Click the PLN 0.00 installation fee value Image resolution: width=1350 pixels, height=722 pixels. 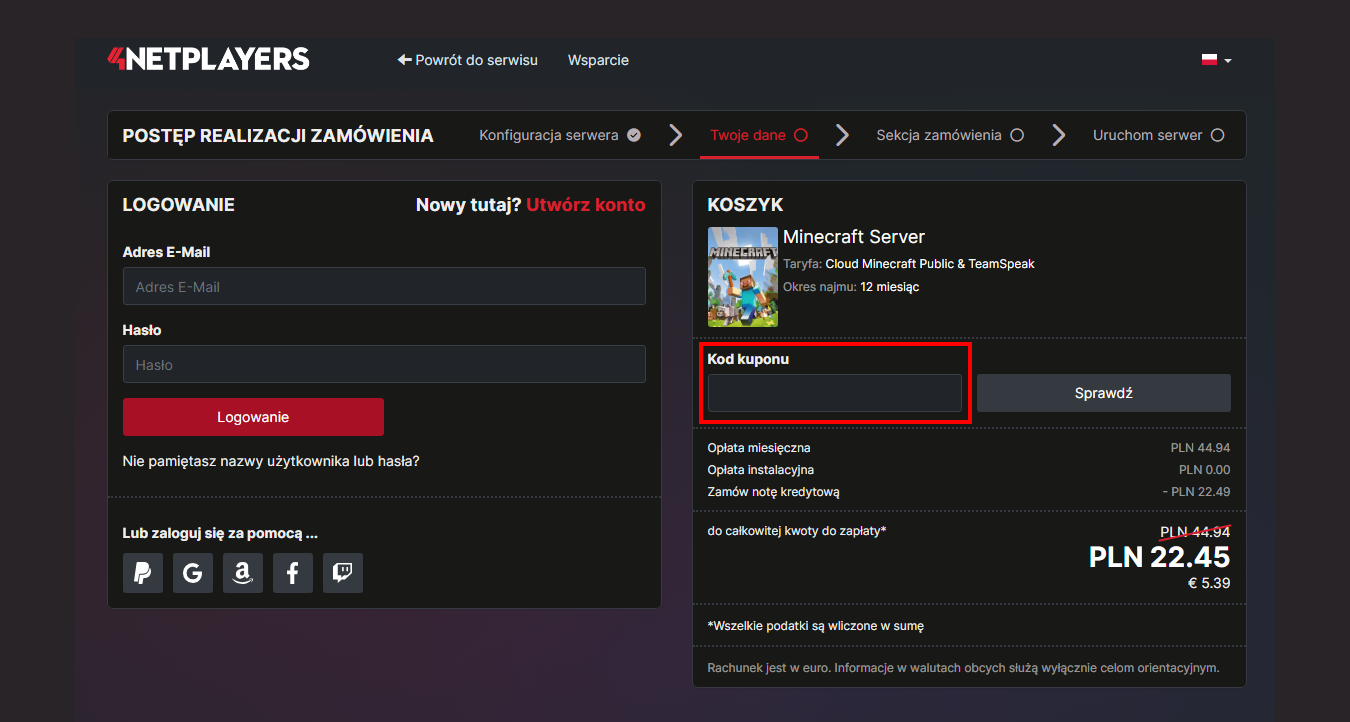pyautogui.click(x=1205, y=470)
